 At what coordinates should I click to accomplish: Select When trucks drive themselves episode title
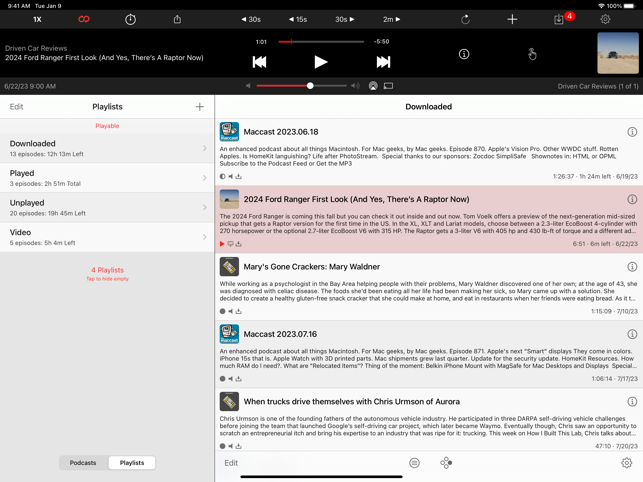(x=351, y=402)
